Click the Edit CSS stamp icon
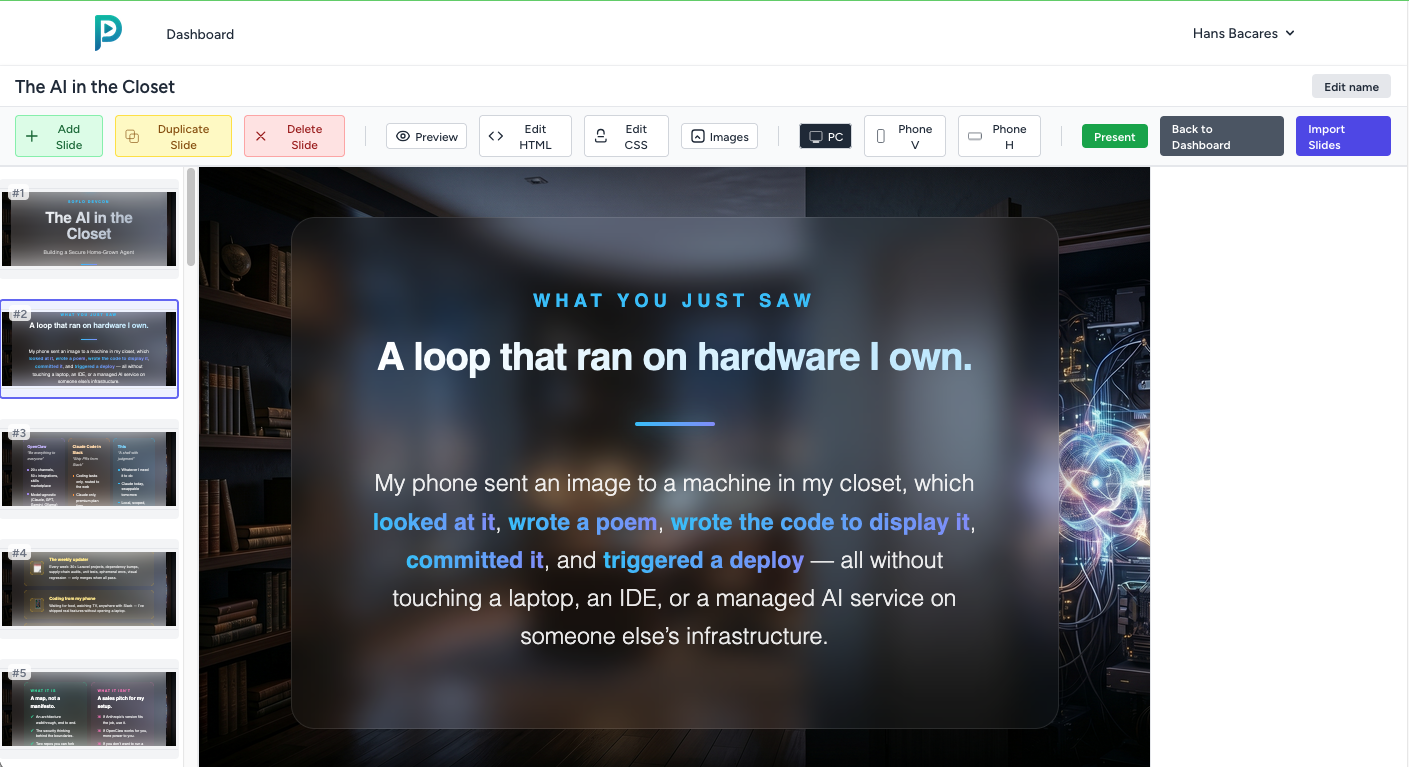 coord(601,136)
